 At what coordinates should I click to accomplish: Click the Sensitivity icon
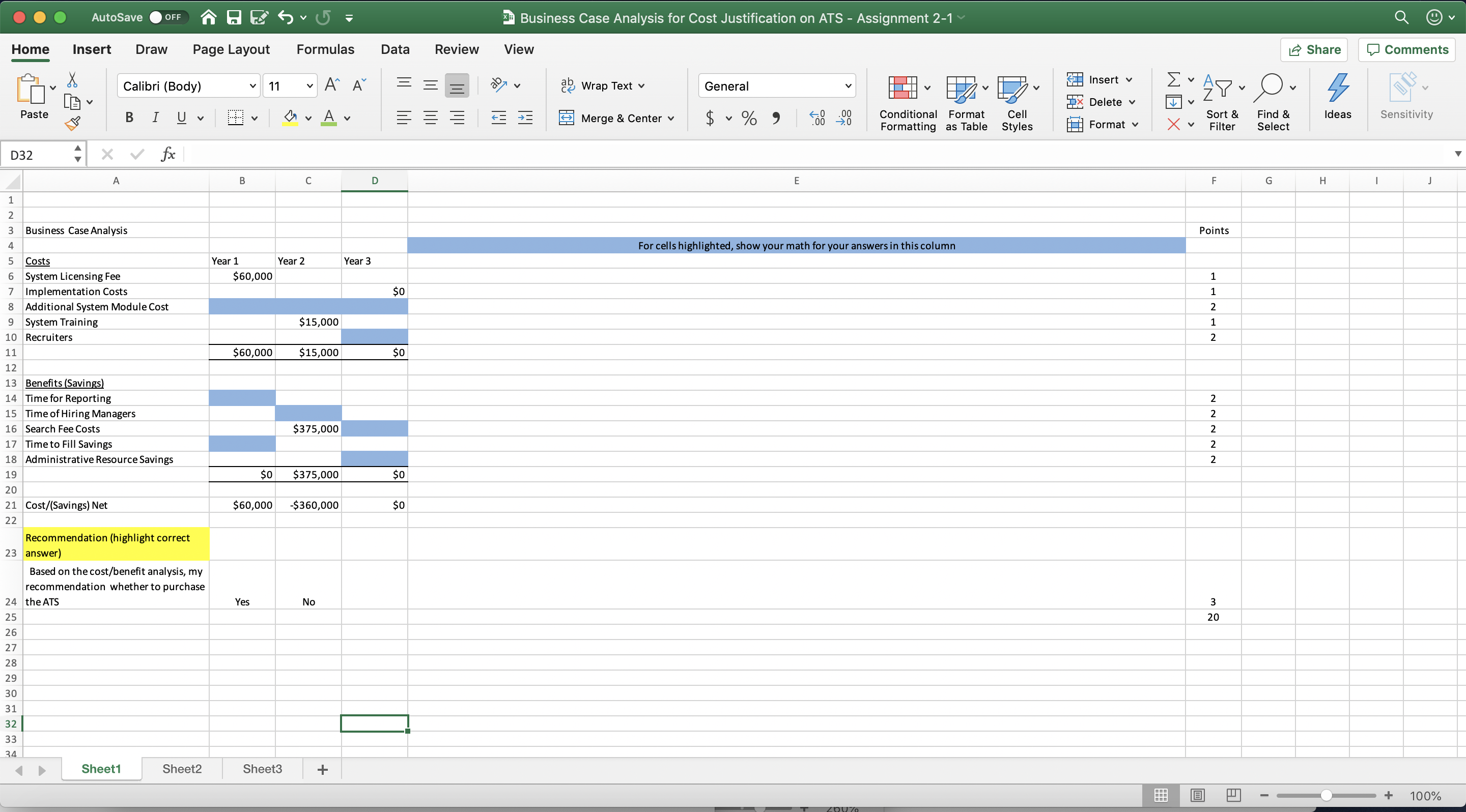[x=1405, y=97]
